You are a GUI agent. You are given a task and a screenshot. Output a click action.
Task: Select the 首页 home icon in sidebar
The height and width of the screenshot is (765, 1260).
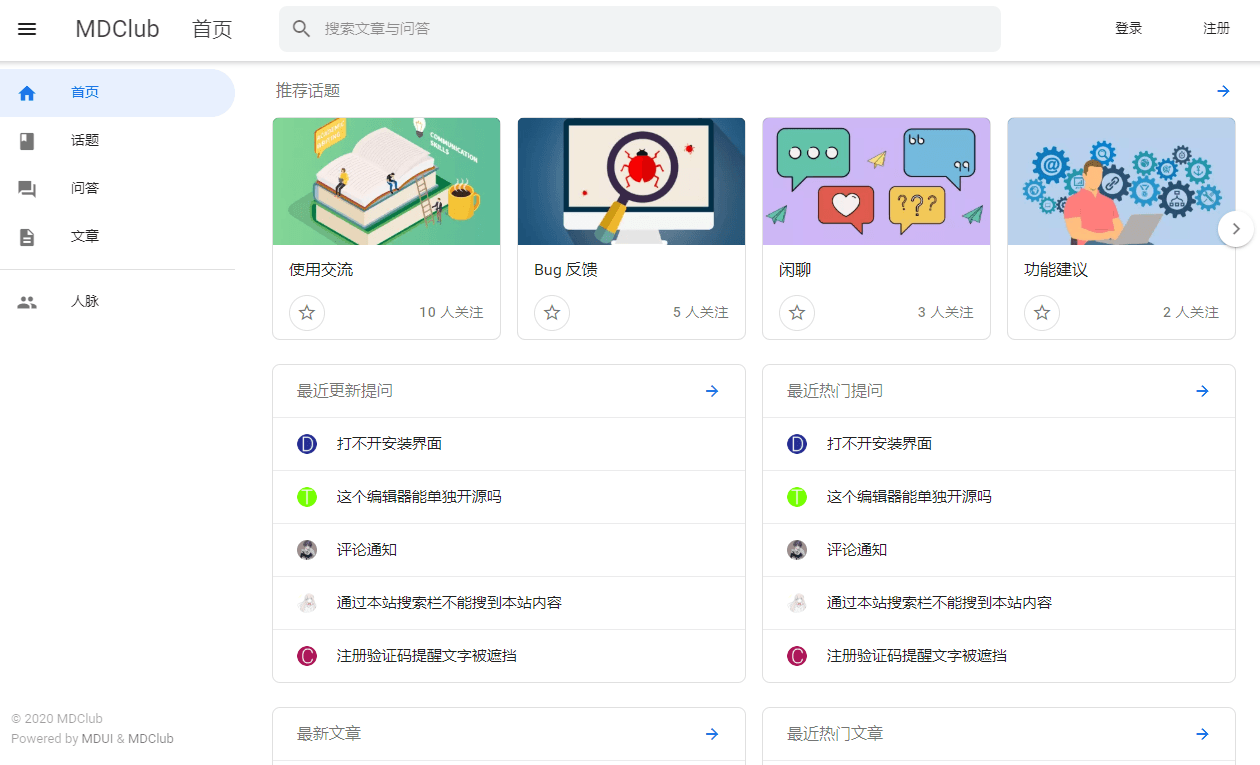26,92
